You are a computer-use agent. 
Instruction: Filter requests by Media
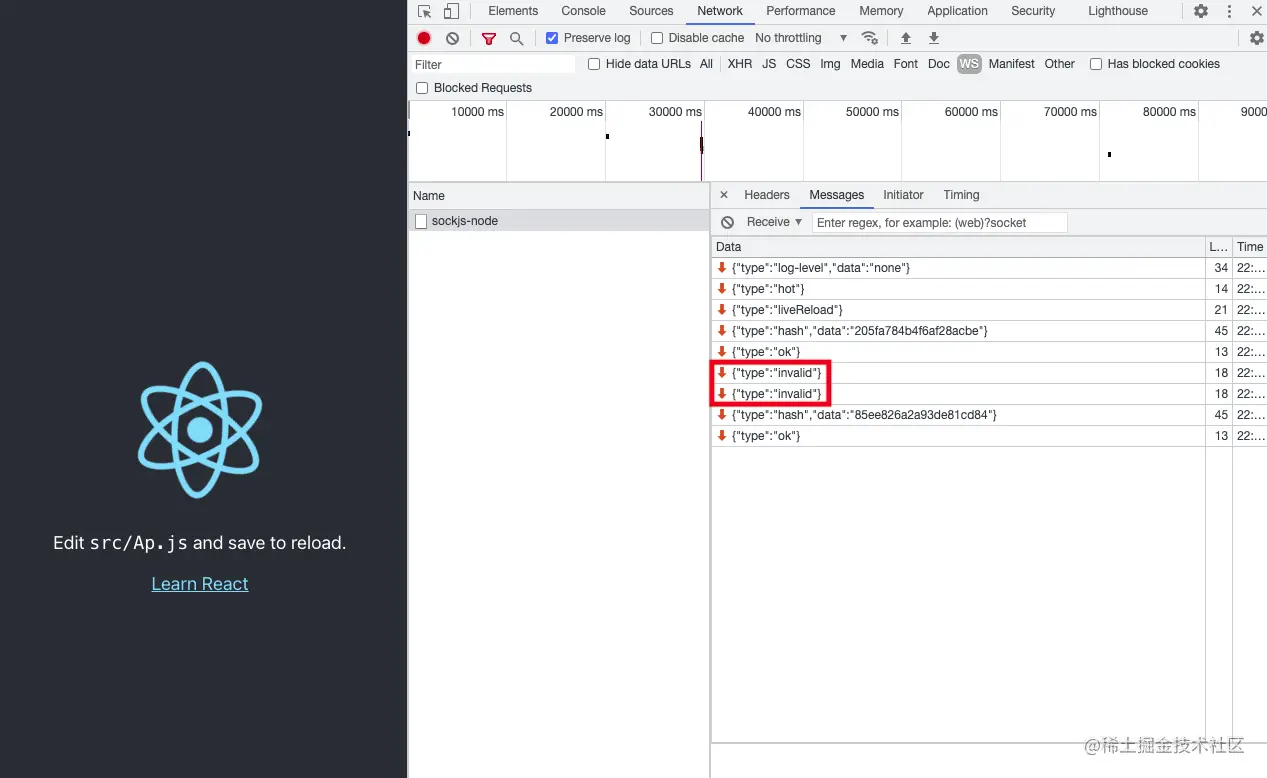coord(867,64)
